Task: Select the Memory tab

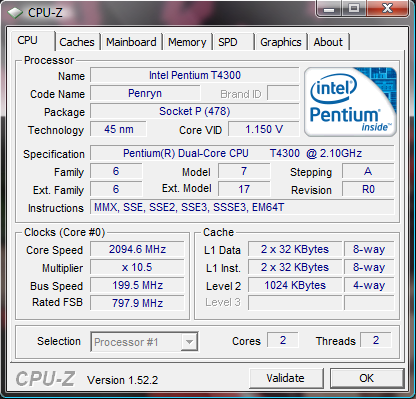Action: point(187,42)
